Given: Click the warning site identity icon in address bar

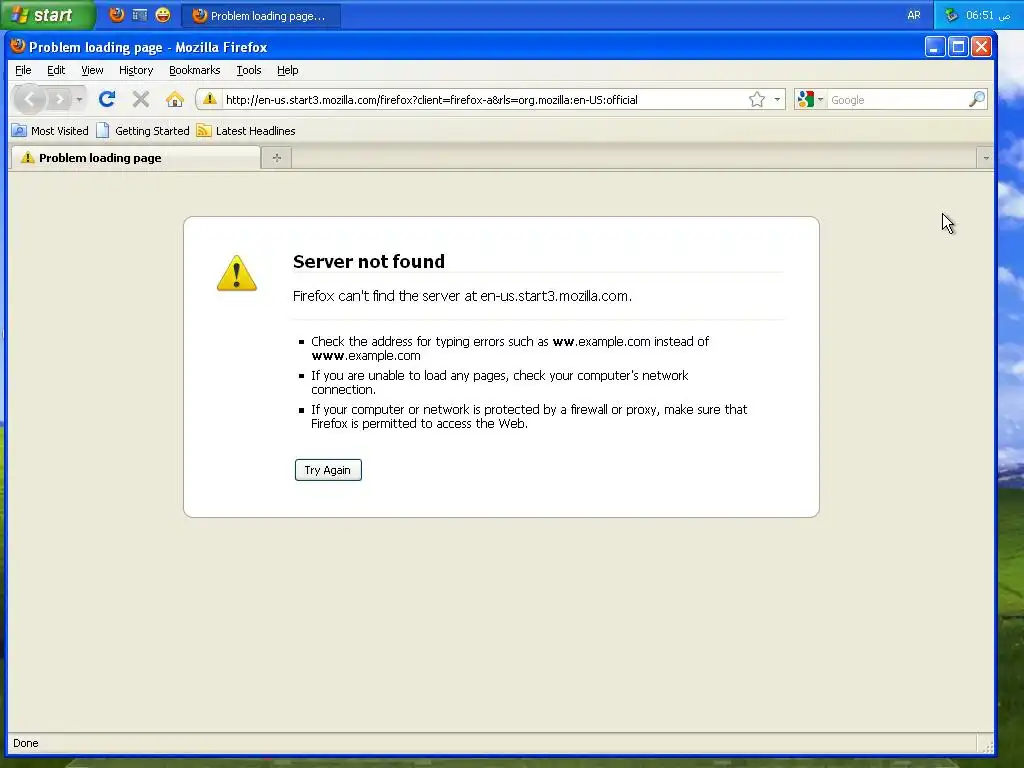Looking at the screenshot, I should (x=209, y=99).
